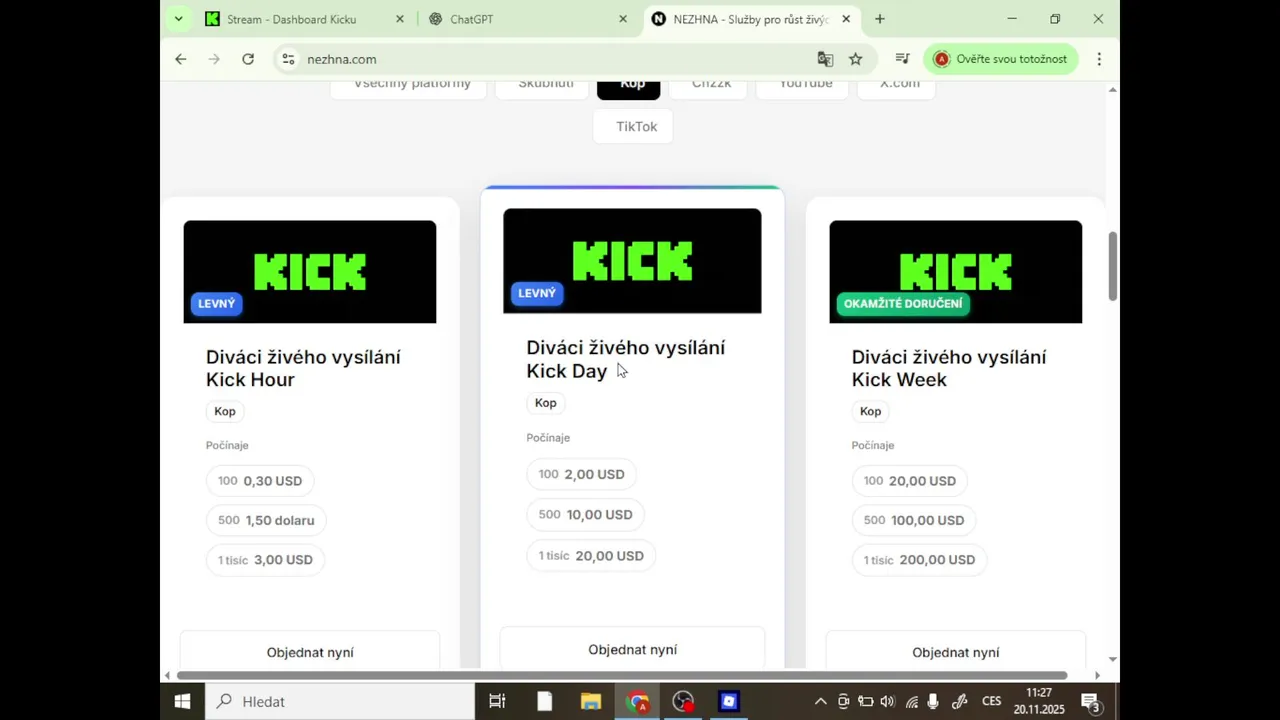Open Diváci živého vysílání Kick Hour title

(x=303, y=368)
